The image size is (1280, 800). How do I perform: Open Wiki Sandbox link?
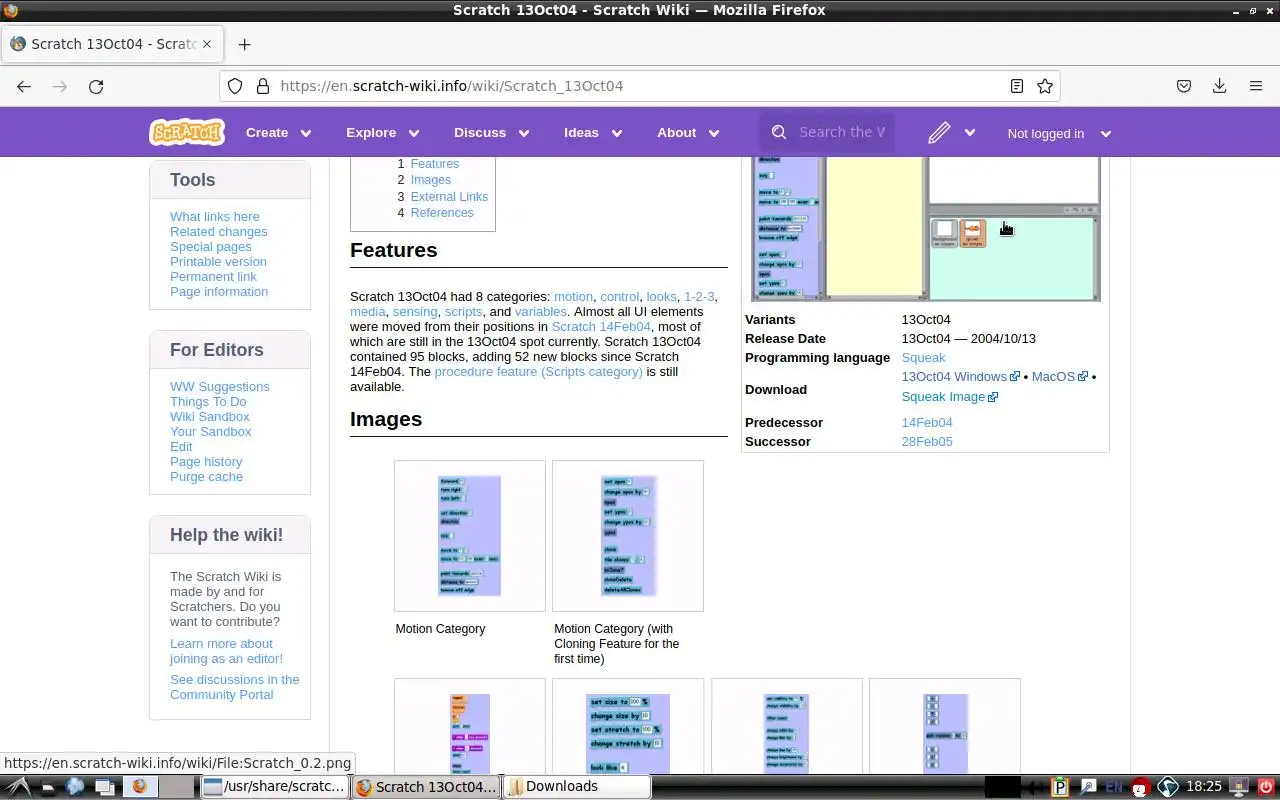click(x=210, y=417)
